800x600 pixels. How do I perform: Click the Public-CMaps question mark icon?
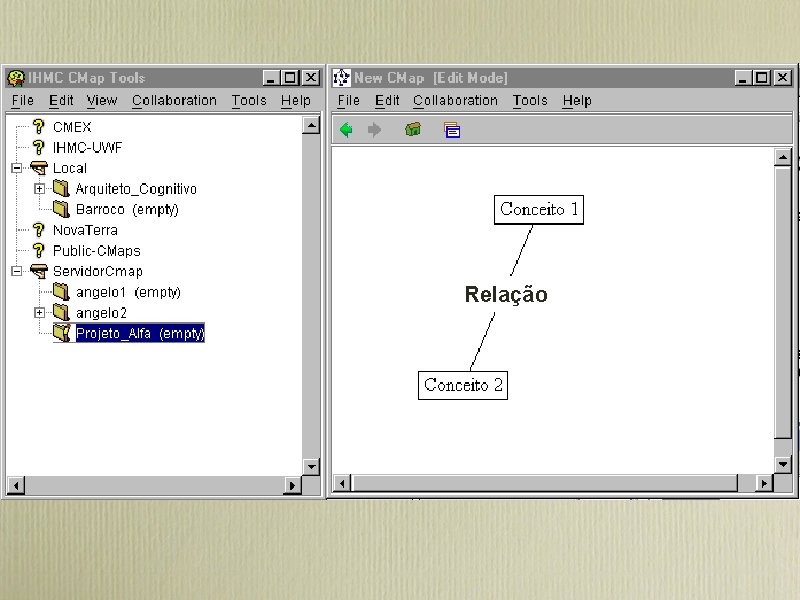pyautogui.click(x=38, y=250)
